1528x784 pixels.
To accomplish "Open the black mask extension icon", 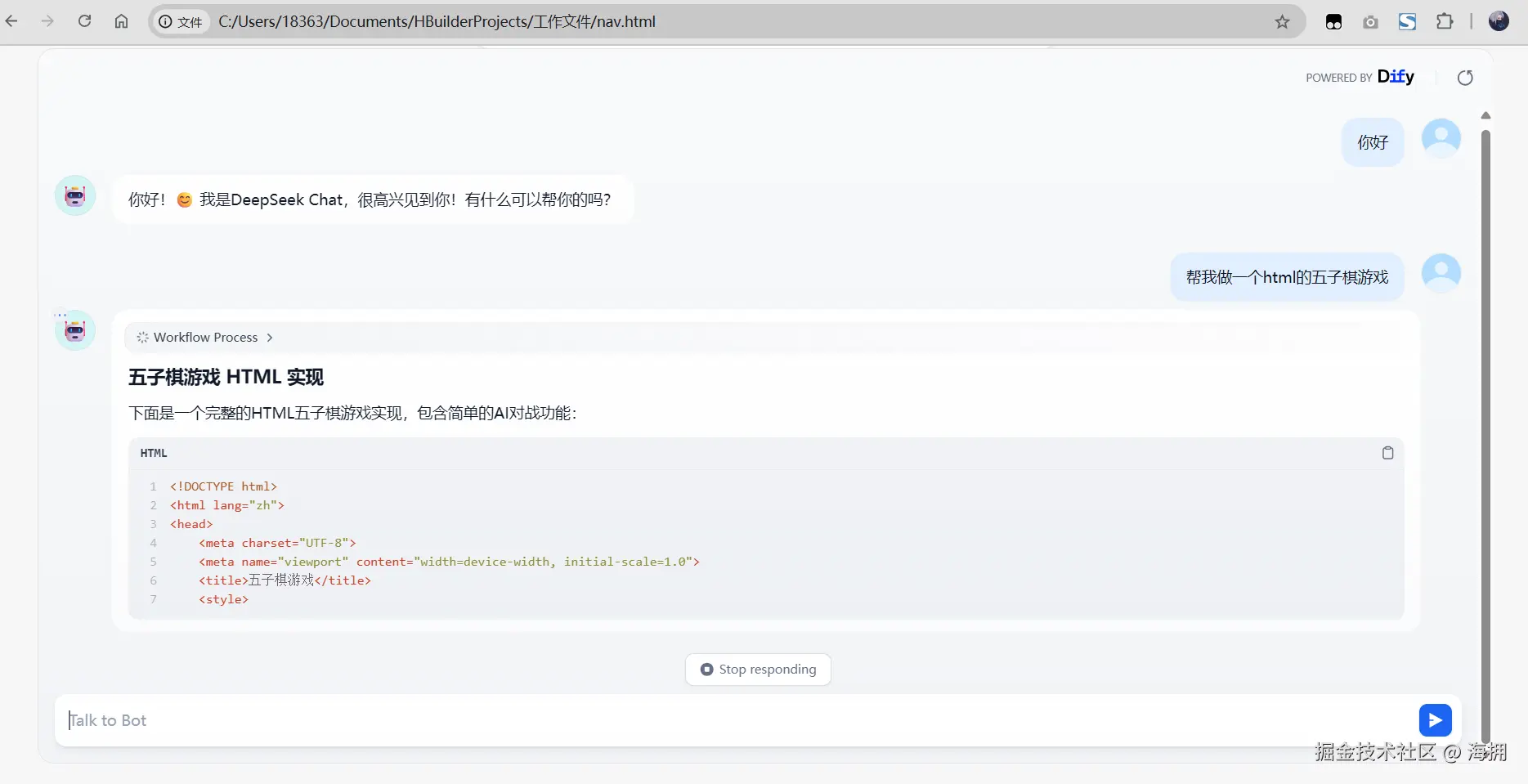I will [x=1333, y=22].
